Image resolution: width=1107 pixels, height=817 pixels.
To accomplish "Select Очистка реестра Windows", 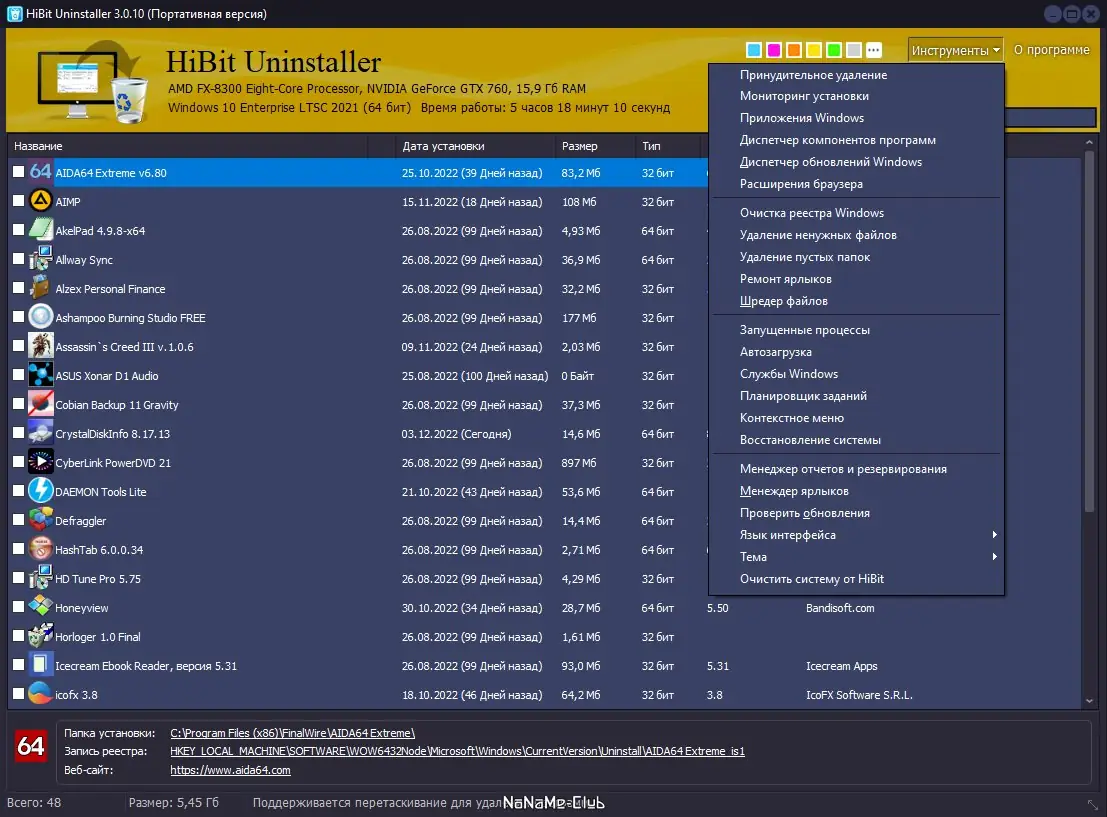I will (857, 213).
